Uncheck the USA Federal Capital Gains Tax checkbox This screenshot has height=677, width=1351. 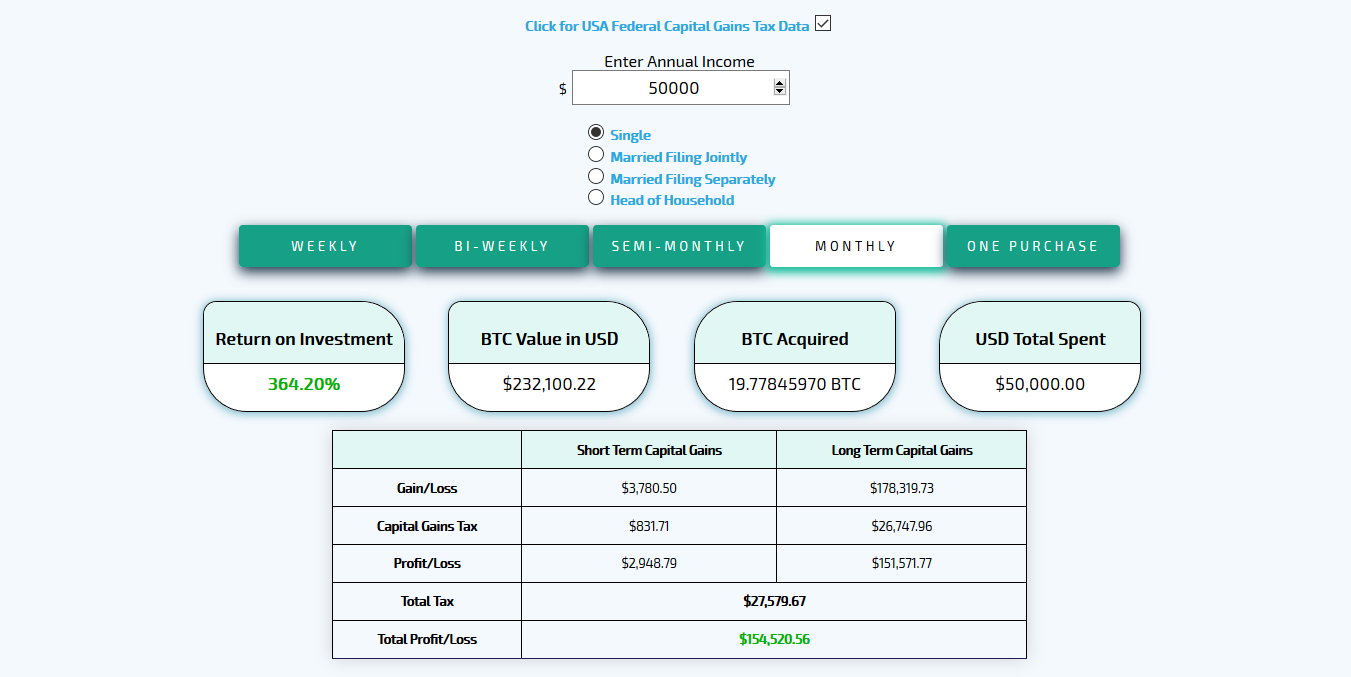(823, 24)
